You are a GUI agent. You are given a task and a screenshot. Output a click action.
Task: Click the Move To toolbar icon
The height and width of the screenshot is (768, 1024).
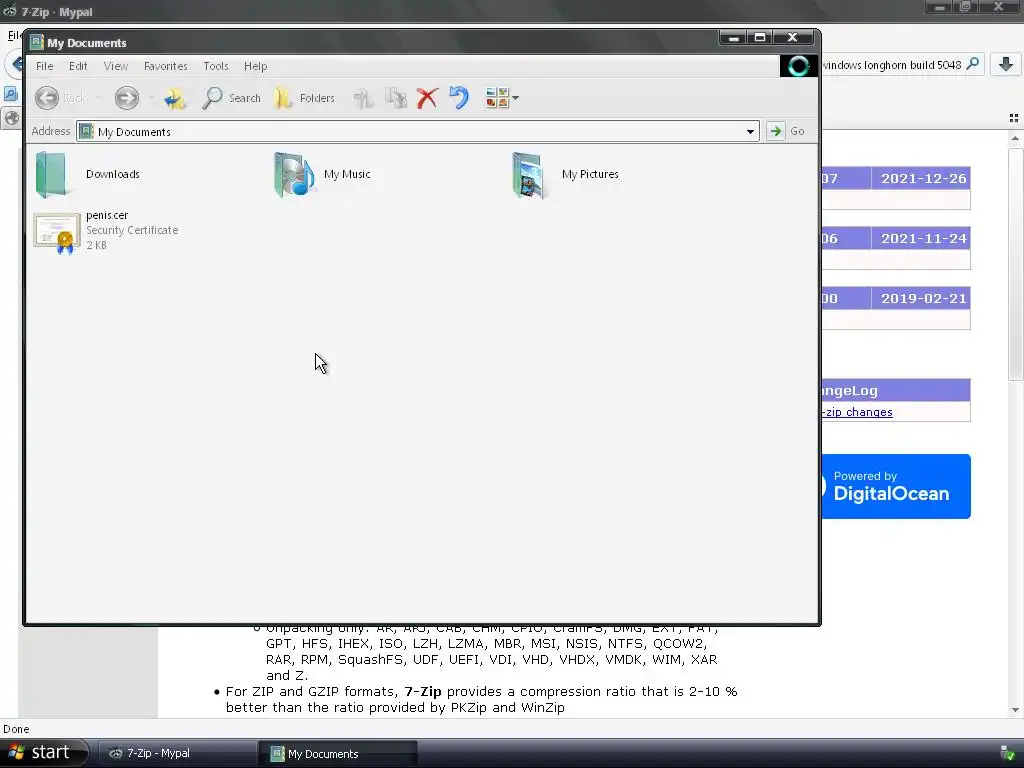pos(364,99)
